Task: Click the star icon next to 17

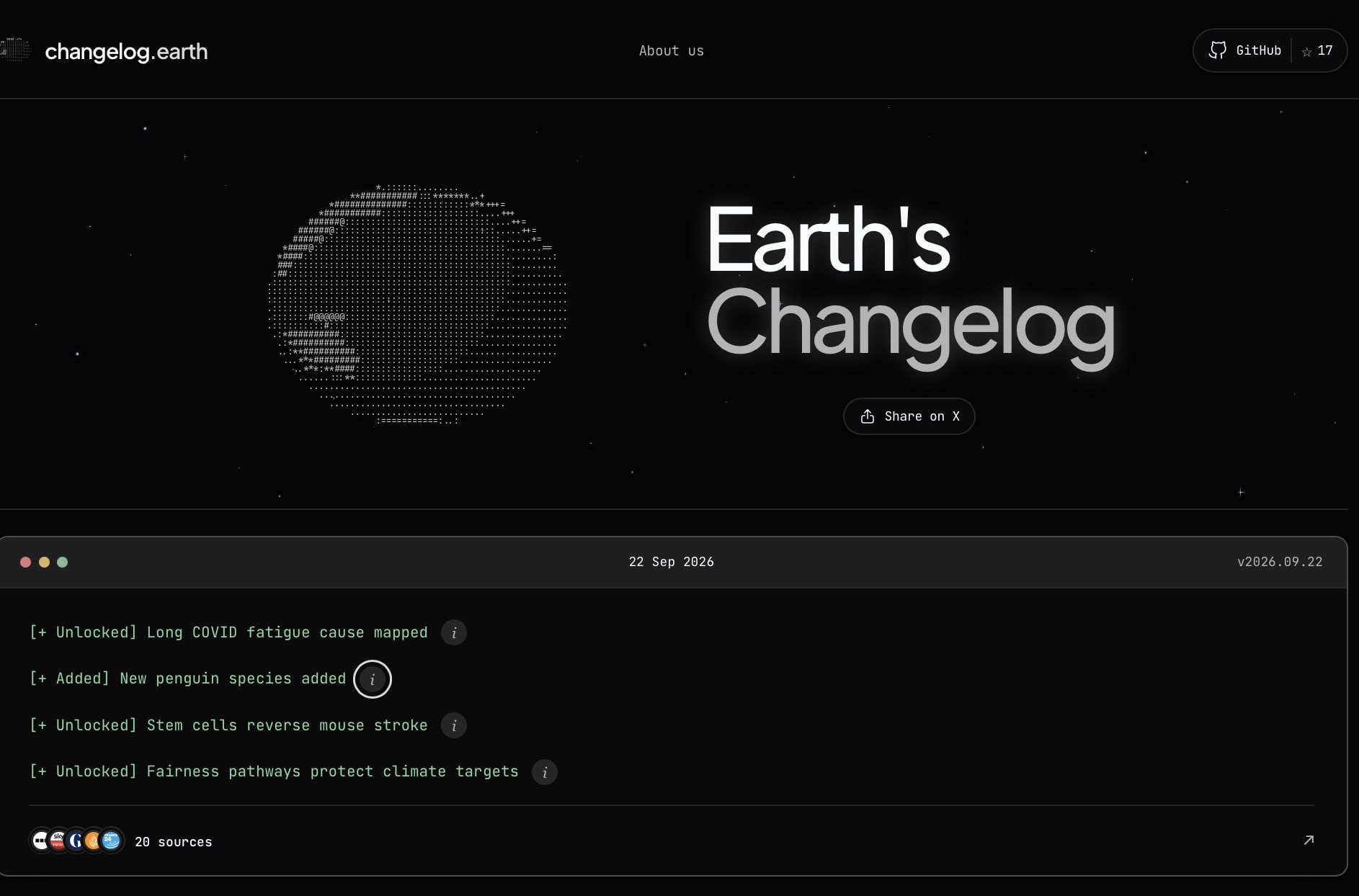Action: (x=1306, y=51)
